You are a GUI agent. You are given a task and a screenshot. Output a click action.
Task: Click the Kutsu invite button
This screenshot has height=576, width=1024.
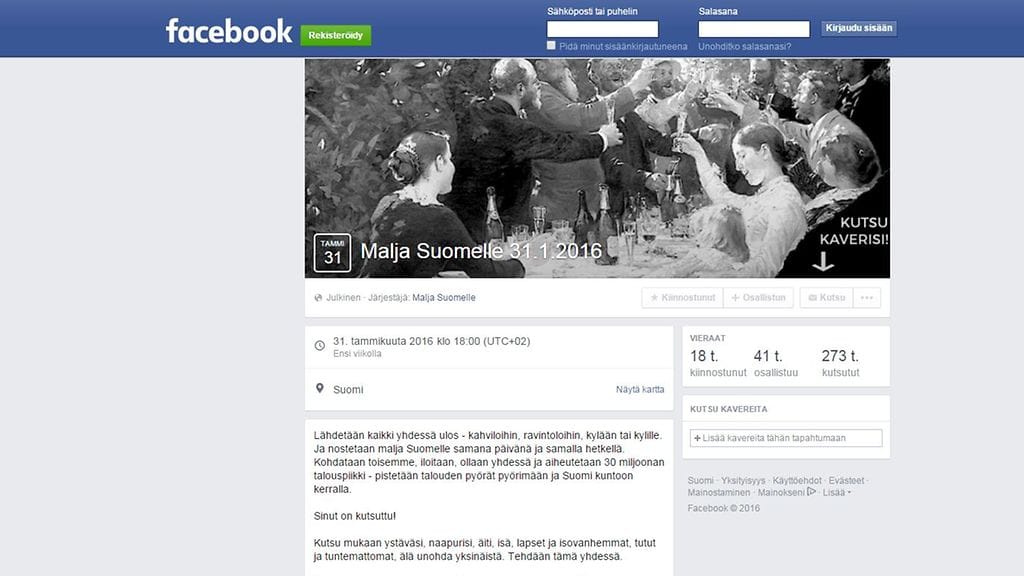pyautogui.click(x=826, y=298)
